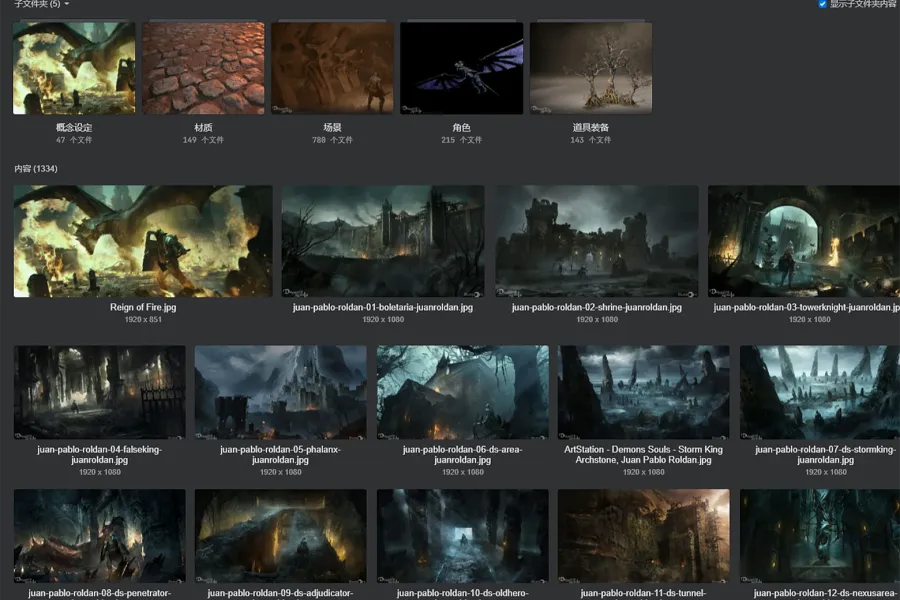
Task: Select the 04-falseking image thumbnail
Action: [x=99, y=392]
